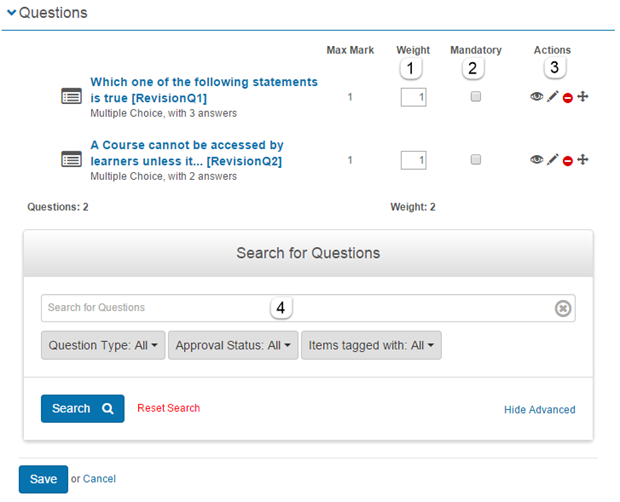Remove RevisionQ1 question with red minus icon
Image resolution: width=620 pixels, height=502 pixels.
(x=568, y=98)
